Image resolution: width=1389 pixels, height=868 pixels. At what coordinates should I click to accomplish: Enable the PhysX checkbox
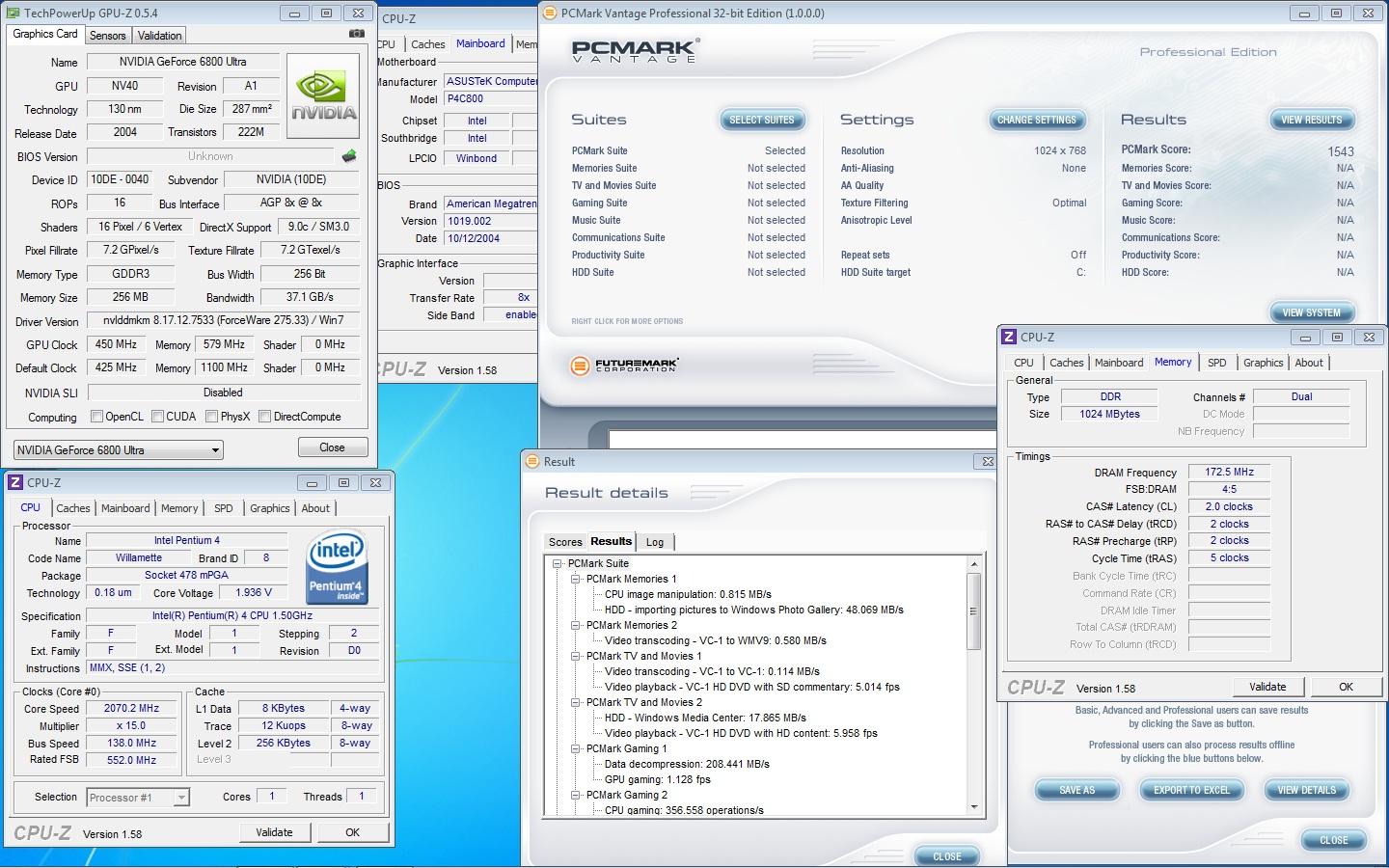click(211, 417)
